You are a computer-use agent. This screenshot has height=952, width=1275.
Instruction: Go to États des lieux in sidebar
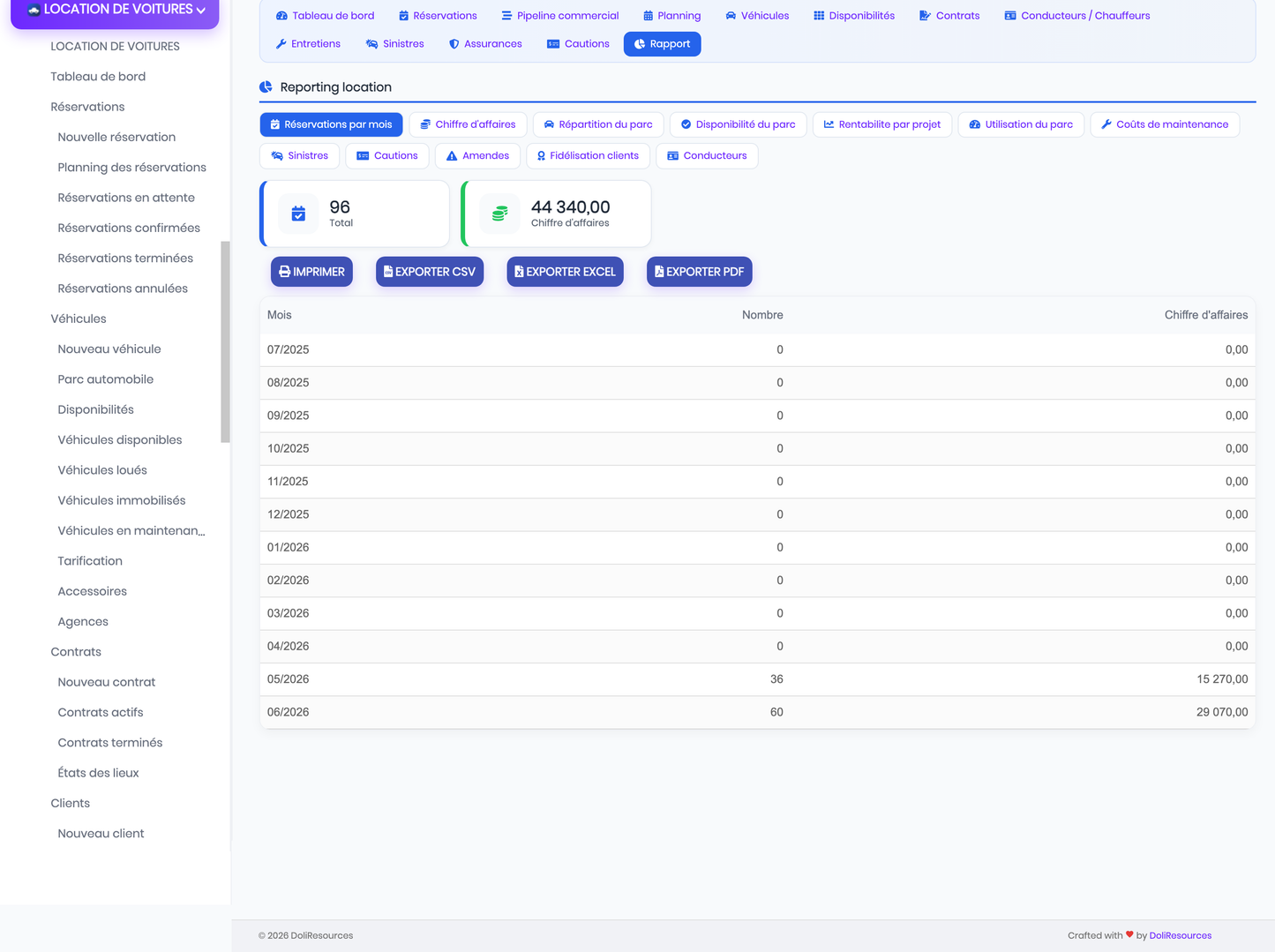pyautogui.click(x=98, y=773)
